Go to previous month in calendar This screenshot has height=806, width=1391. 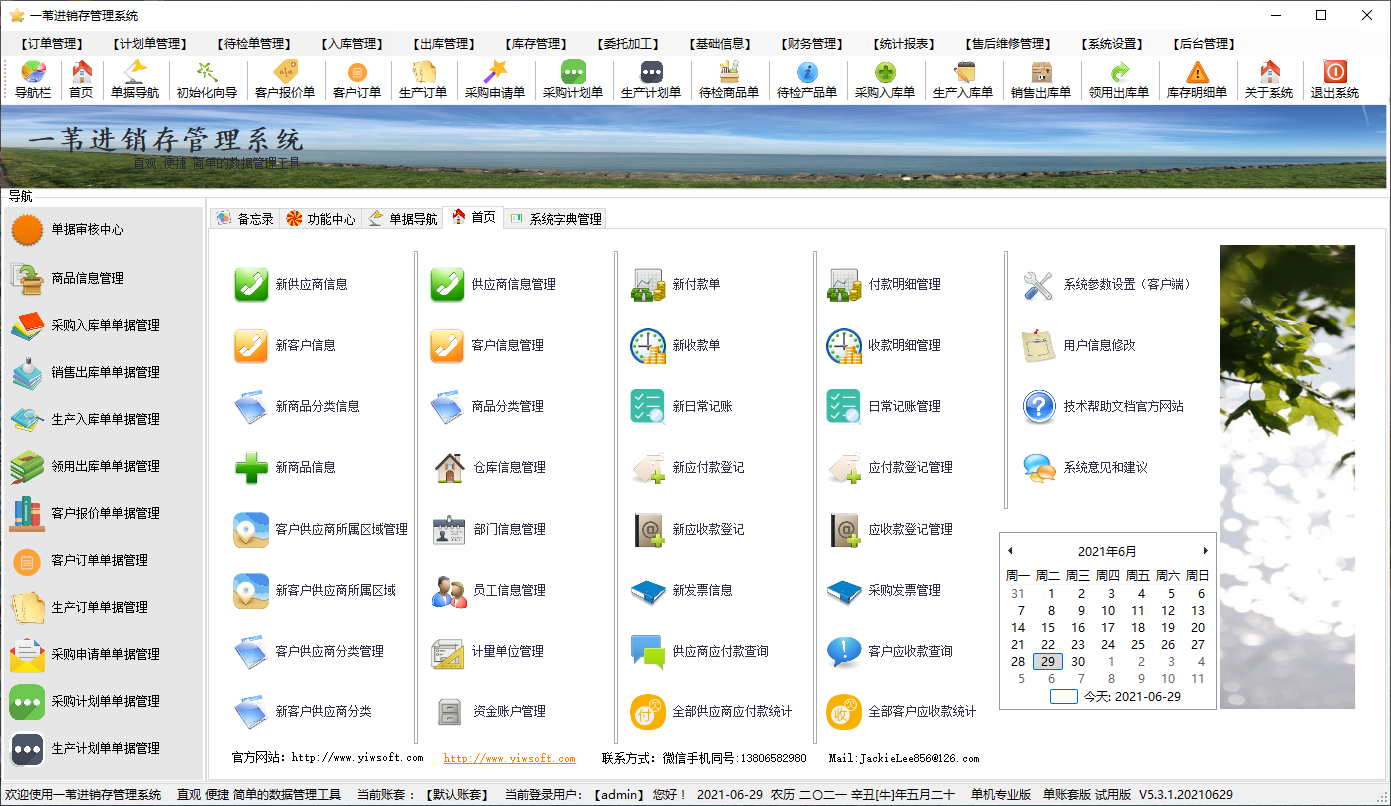[1010, 551]
